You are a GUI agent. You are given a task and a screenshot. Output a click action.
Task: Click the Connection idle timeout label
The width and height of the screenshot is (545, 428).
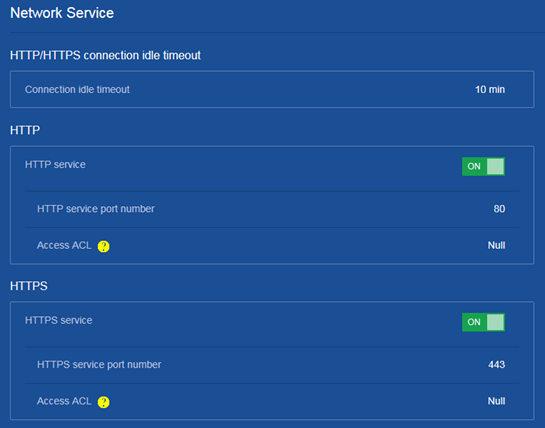[x=77, y=90]
